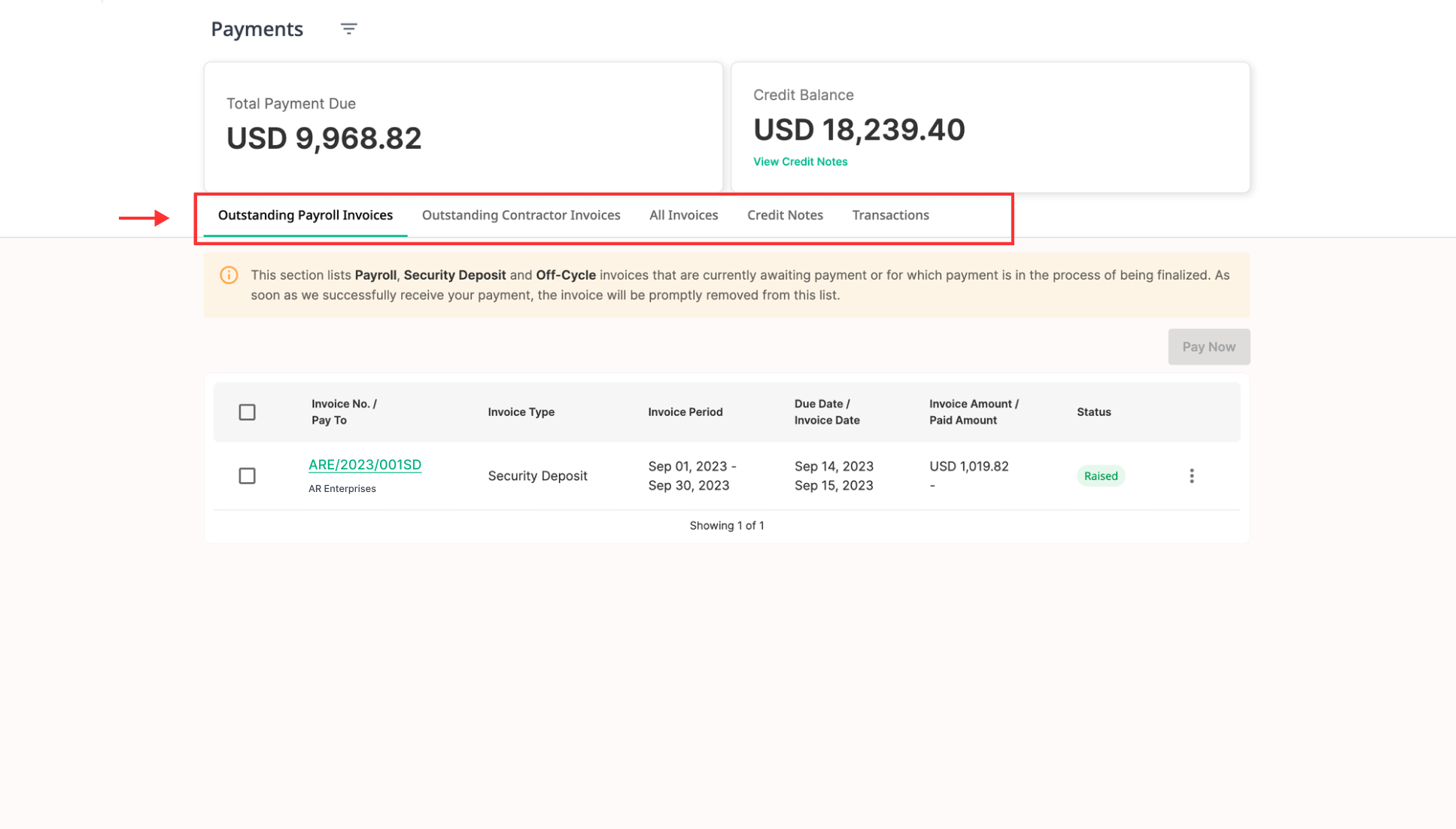This screenshot has height=829, width=1456.
Task: Select the Transactions tab
Action: click(x=890, y=215)
